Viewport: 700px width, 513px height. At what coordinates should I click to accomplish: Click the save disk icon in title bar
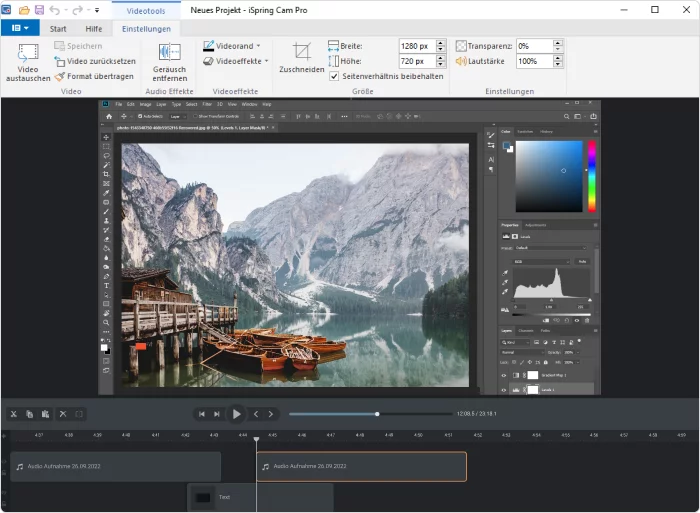pos(39,10)
